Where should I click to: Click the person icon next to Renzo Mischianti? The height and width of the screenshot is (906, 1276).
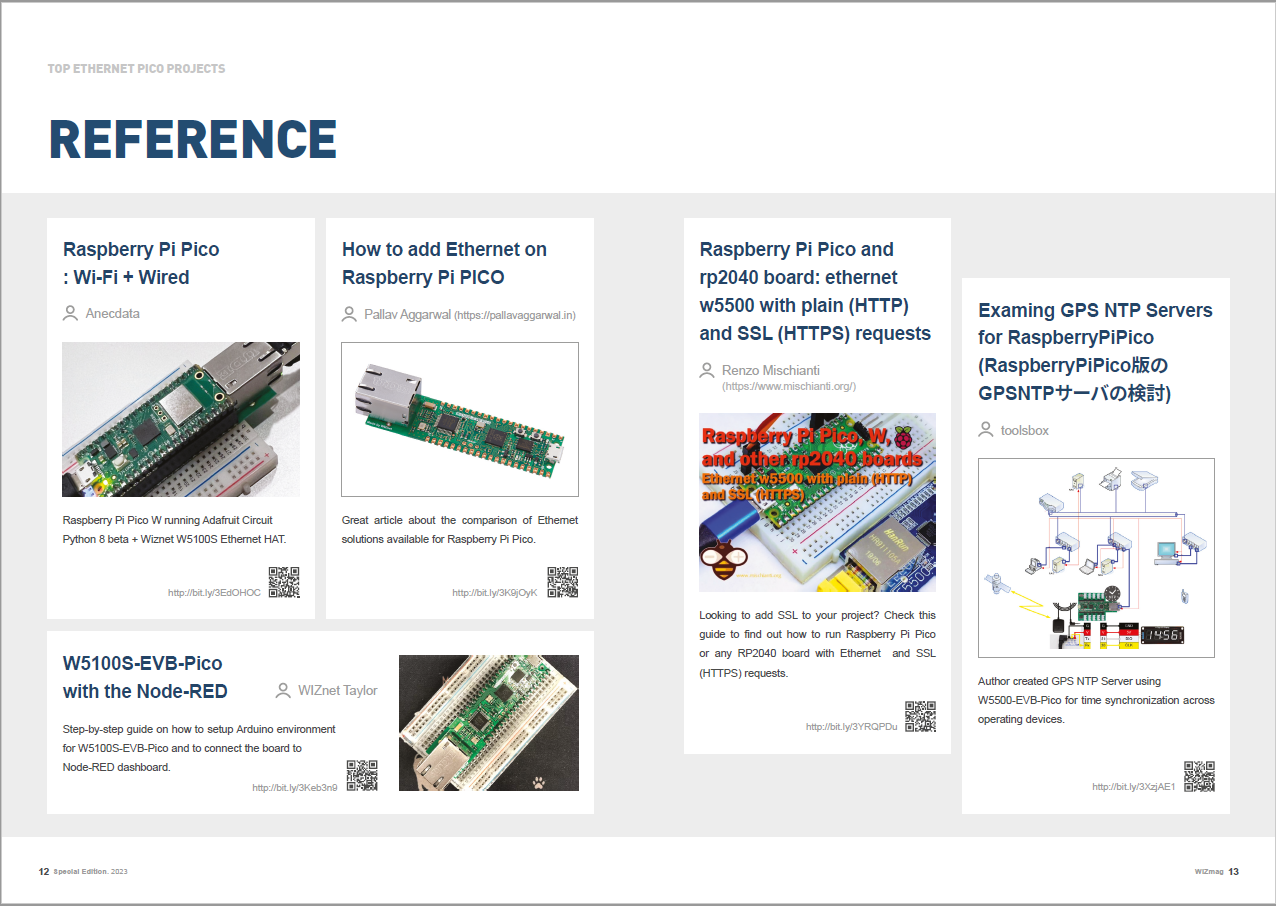pyautogui.click(x=707, y=370)
